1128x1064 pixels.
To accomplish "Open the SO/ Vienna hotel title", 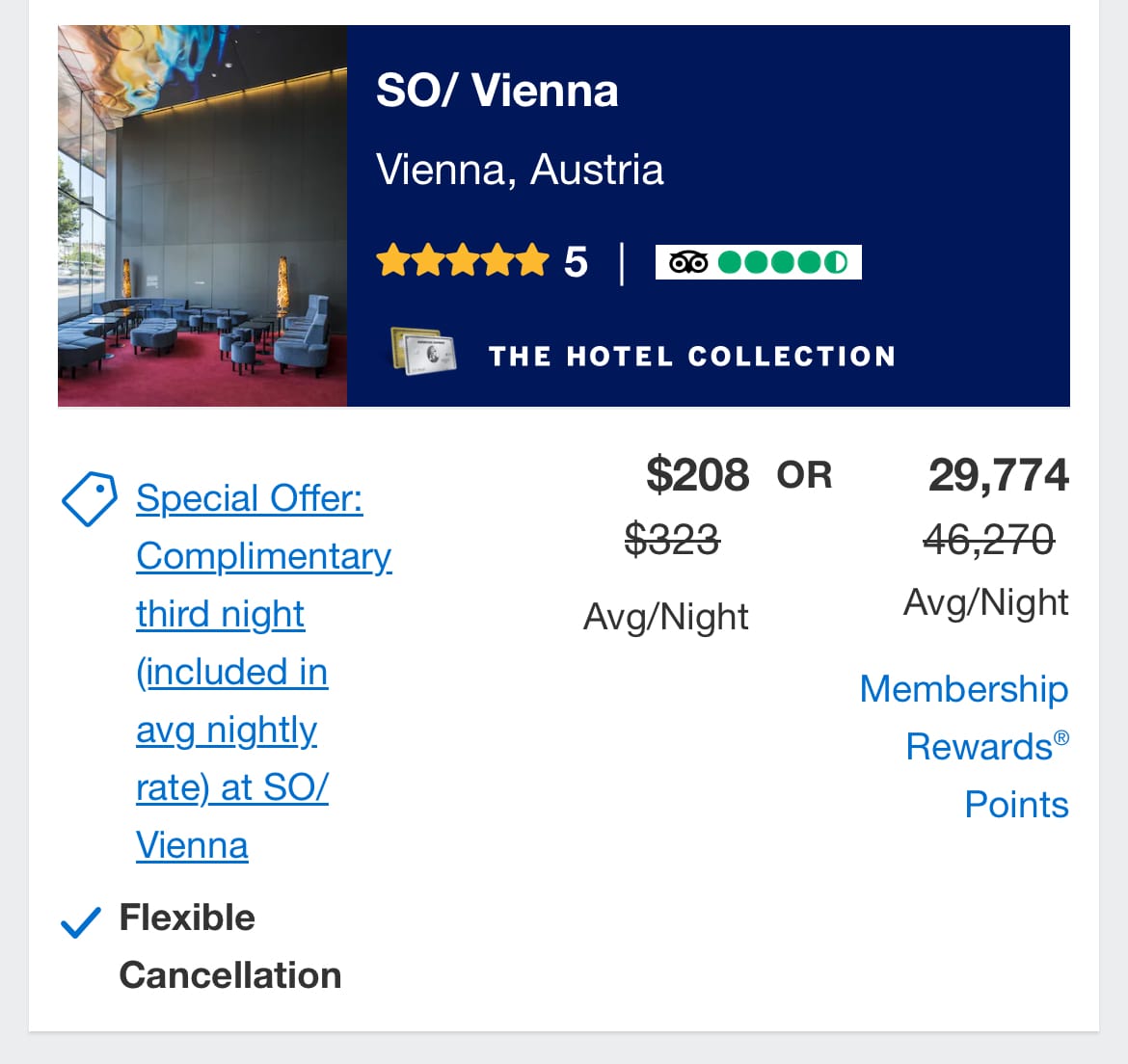I will [497, 91].
